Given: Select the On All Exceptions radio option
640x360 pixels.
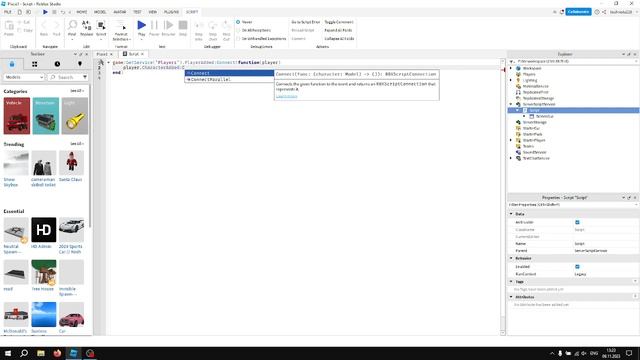Looking at the screenshot, I should coord(238,30).
